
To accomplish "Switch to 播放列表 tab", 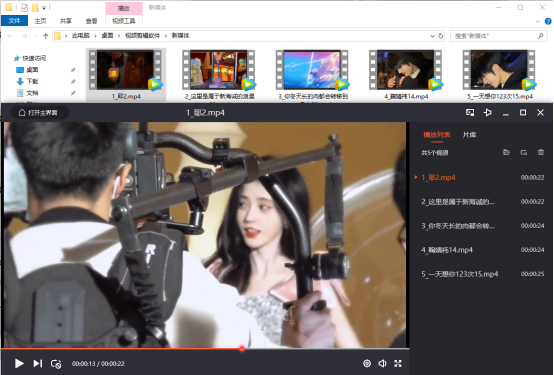I will click(x=437, y=135).
